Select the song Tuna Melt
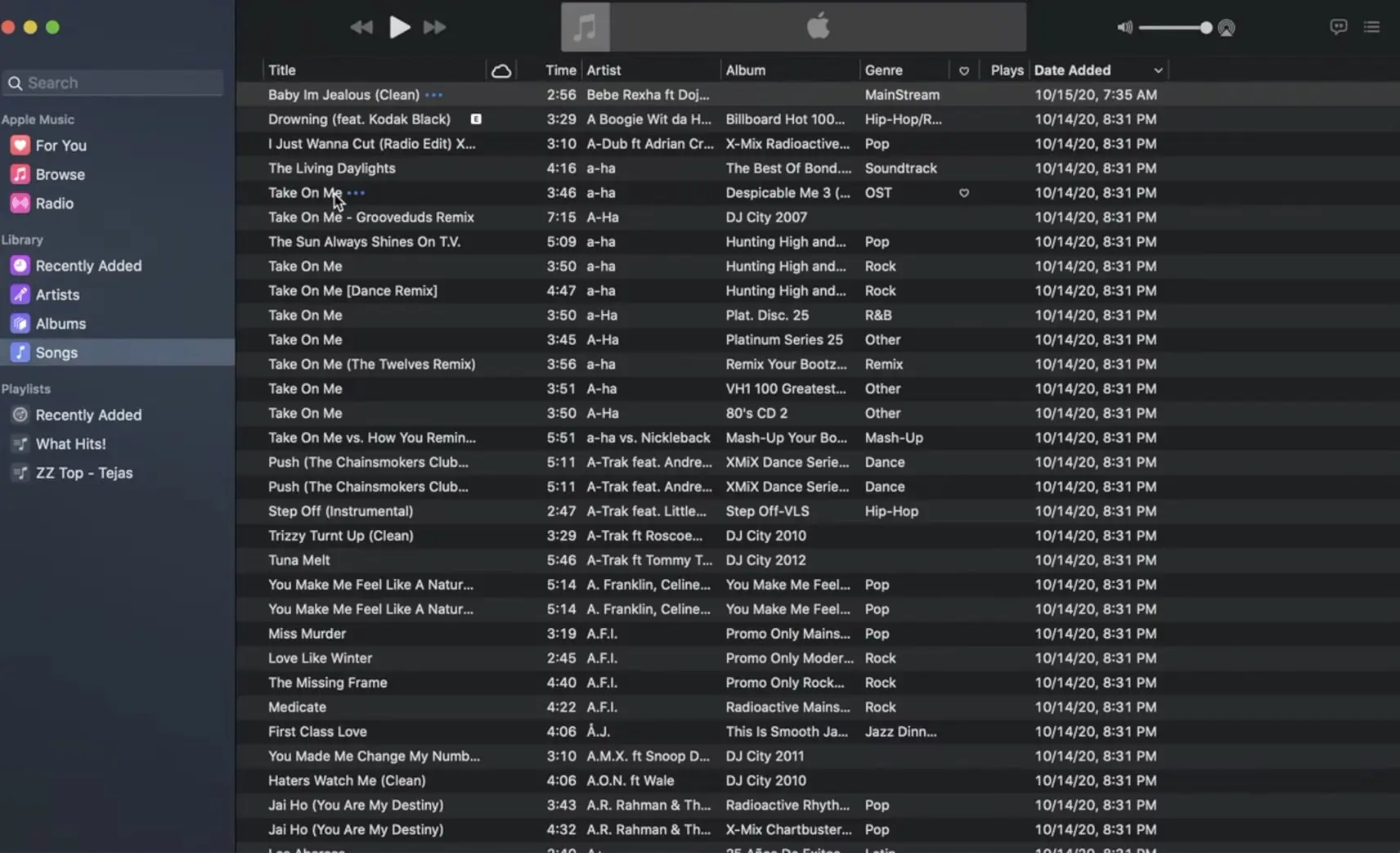Image resolution: width=1400 pixels, height=853 pixels. click(x=299, y=560)
